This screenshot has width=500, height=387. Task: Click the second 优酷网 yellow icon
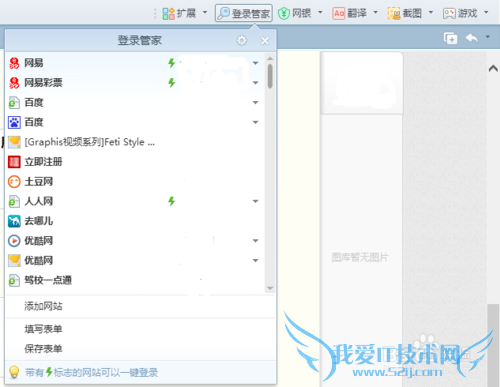(14, 260)
